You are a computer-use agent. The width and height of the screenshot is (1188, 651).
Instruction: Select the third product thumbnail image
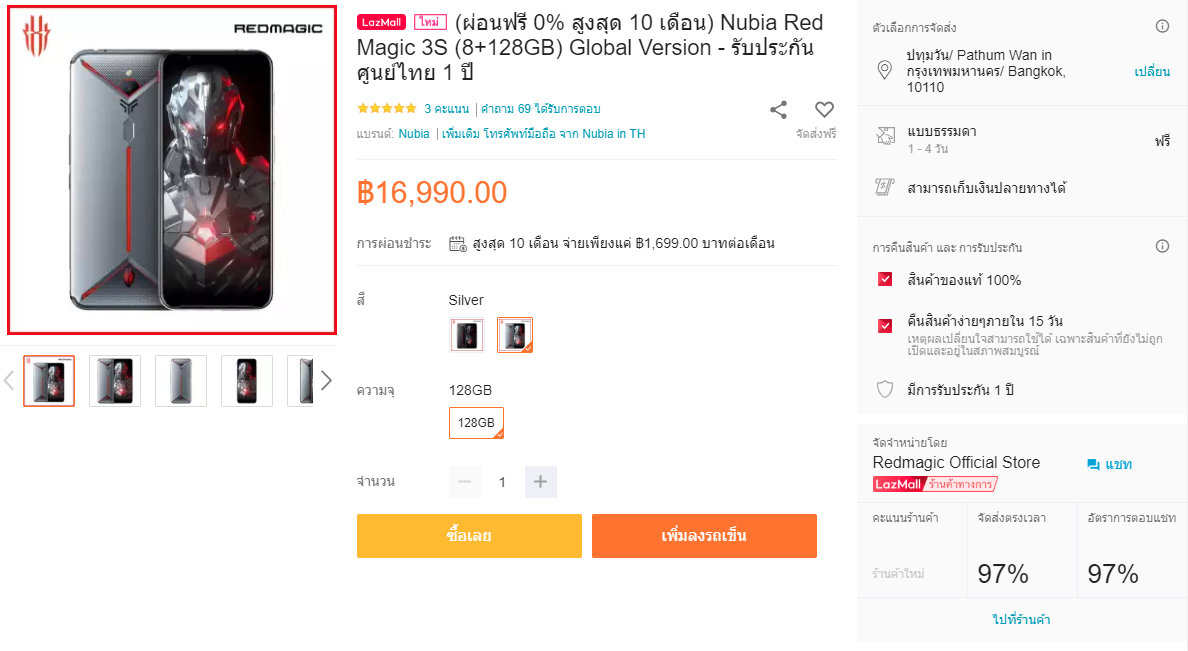click(x=181, y=381)
